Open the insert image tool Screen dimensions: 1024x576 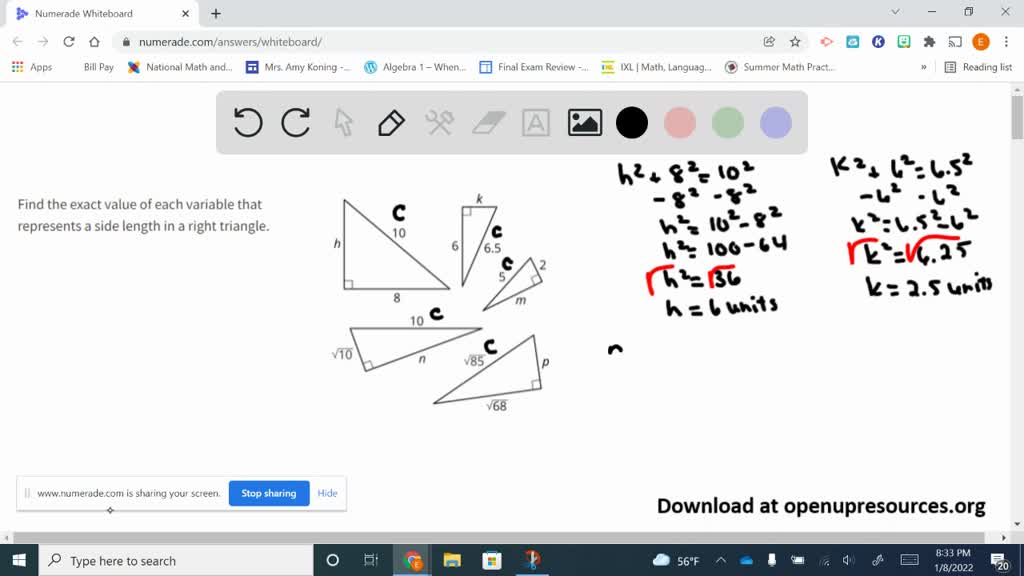[x=584, y=122]
